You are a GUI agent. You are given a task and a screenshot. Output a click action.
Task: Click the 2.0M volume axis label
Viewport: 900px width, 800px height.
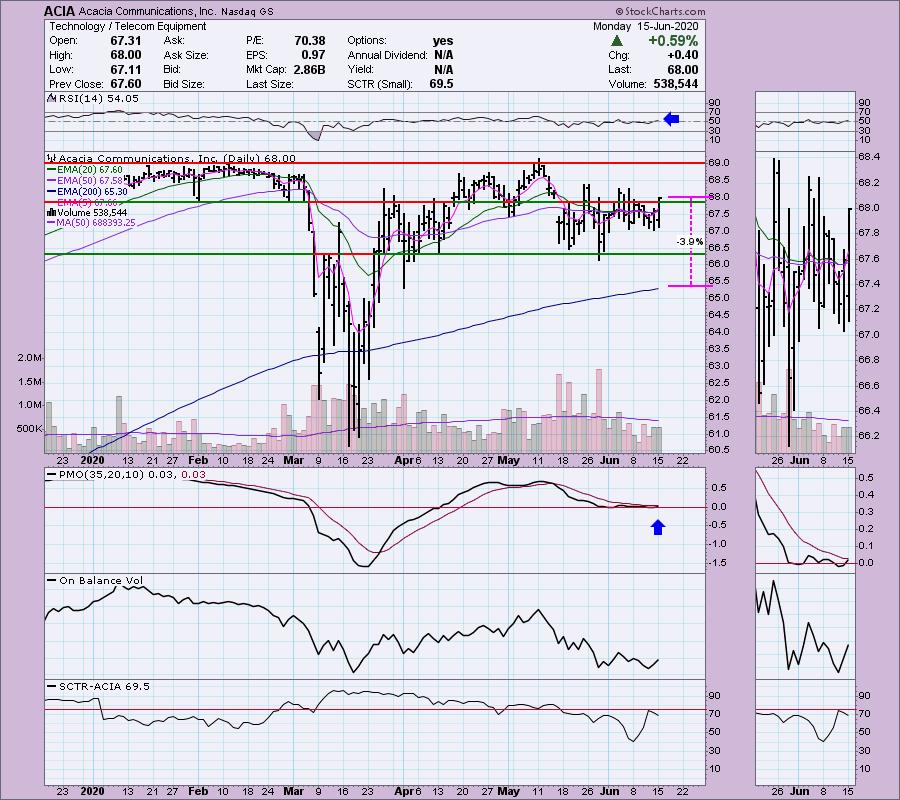point(30,358)
